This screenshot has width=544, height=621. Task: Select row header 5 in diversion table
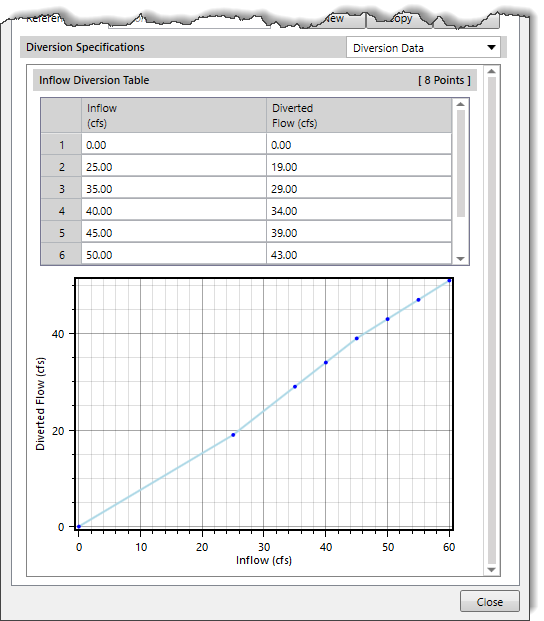click(x=61, y=232)
